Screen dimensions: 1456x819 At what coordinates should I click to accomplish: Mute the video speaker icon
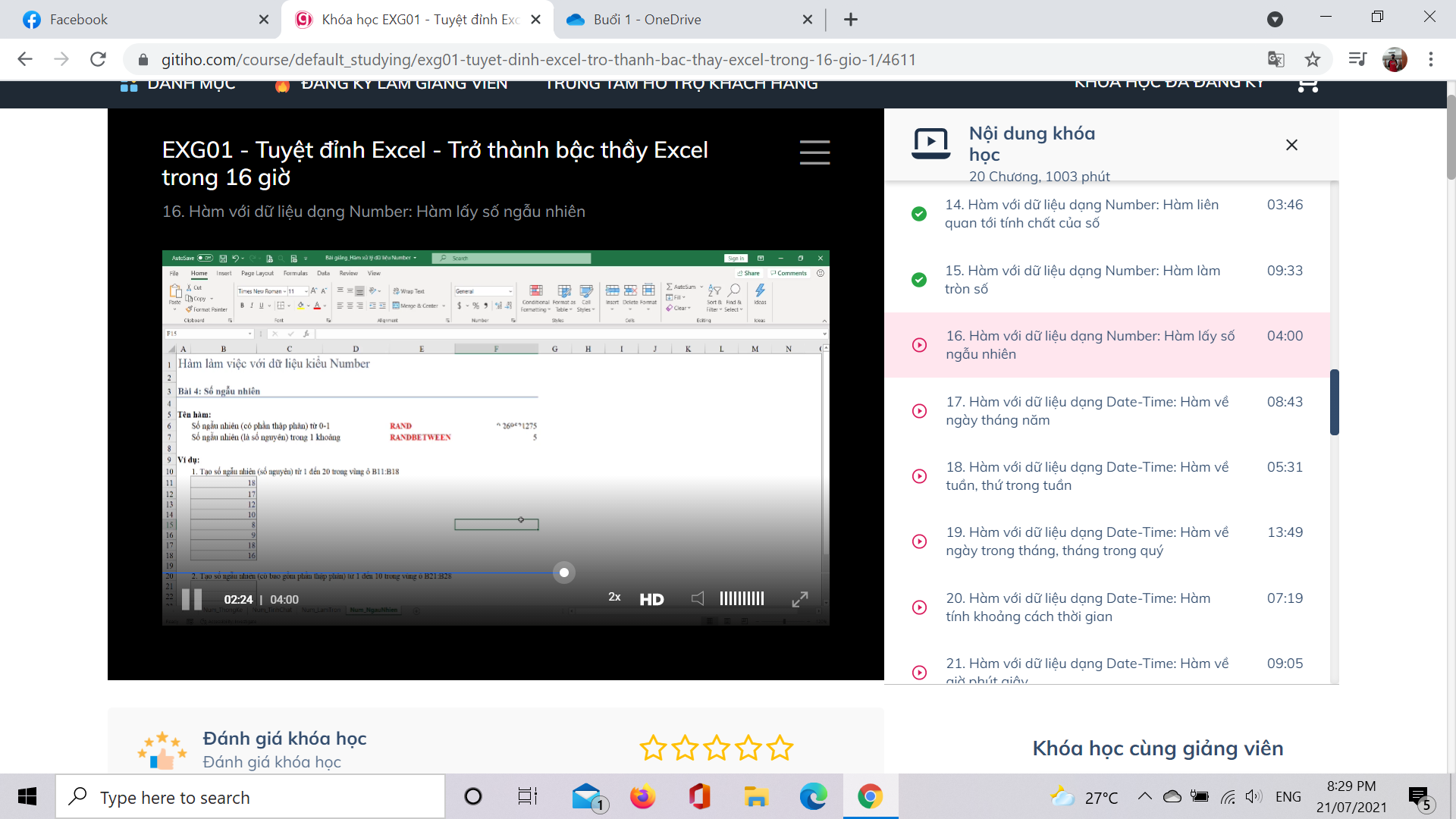698,598
